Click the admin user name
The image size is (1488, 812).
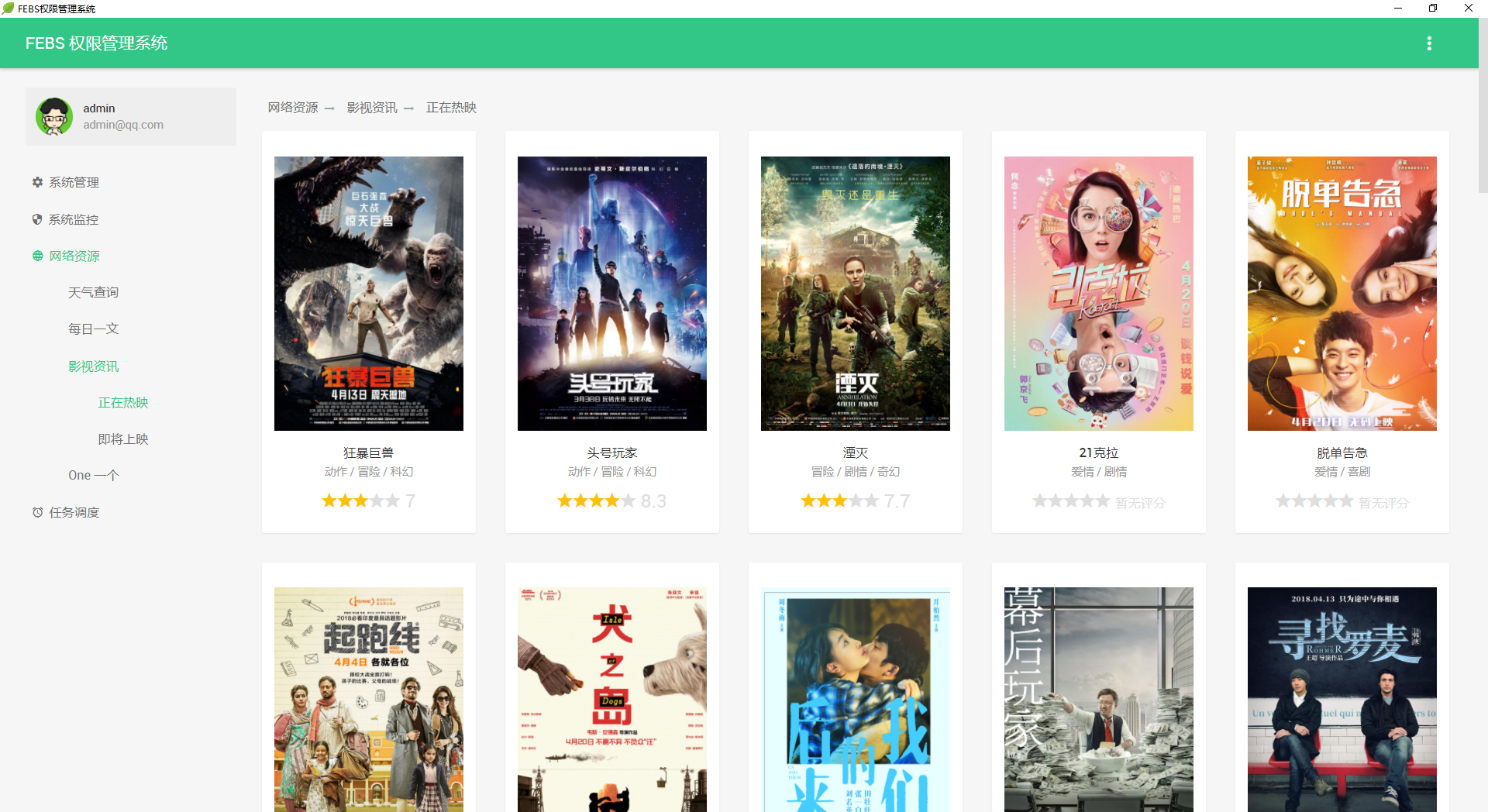(x=99, y=108)
